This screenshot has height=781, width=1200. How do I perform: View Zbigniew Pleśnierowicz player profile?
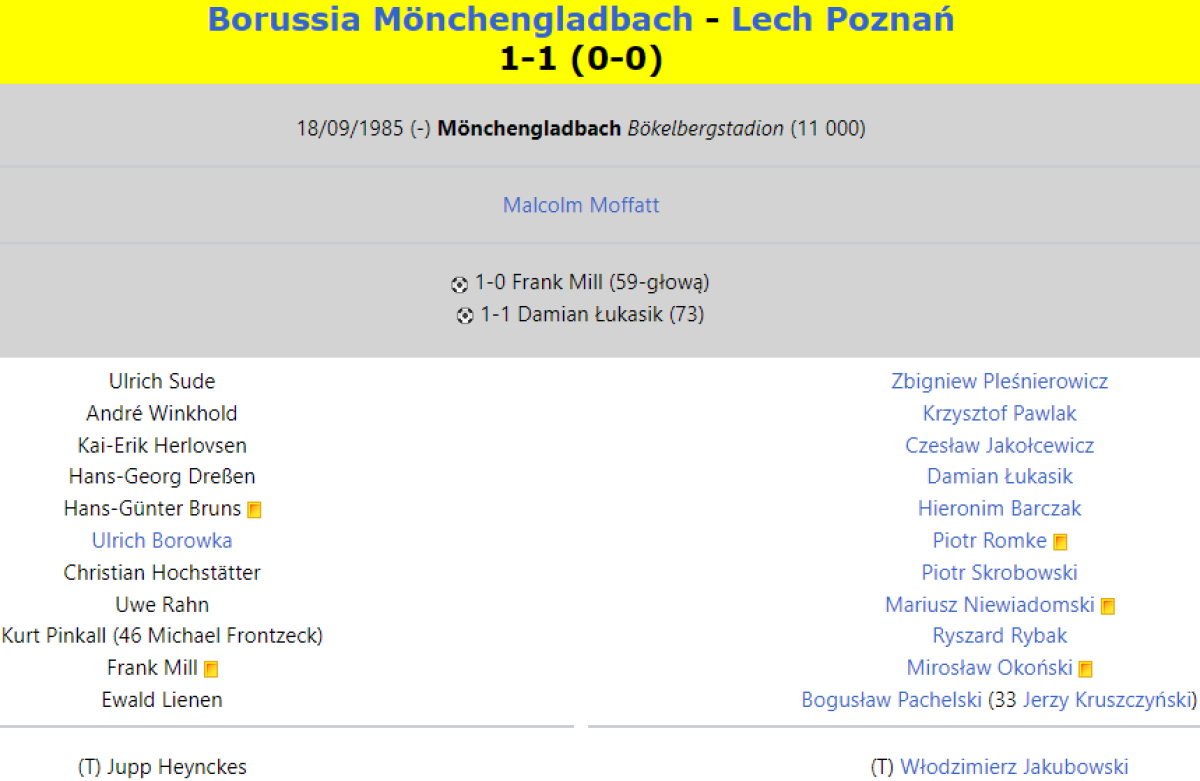[x=999, y=381]
